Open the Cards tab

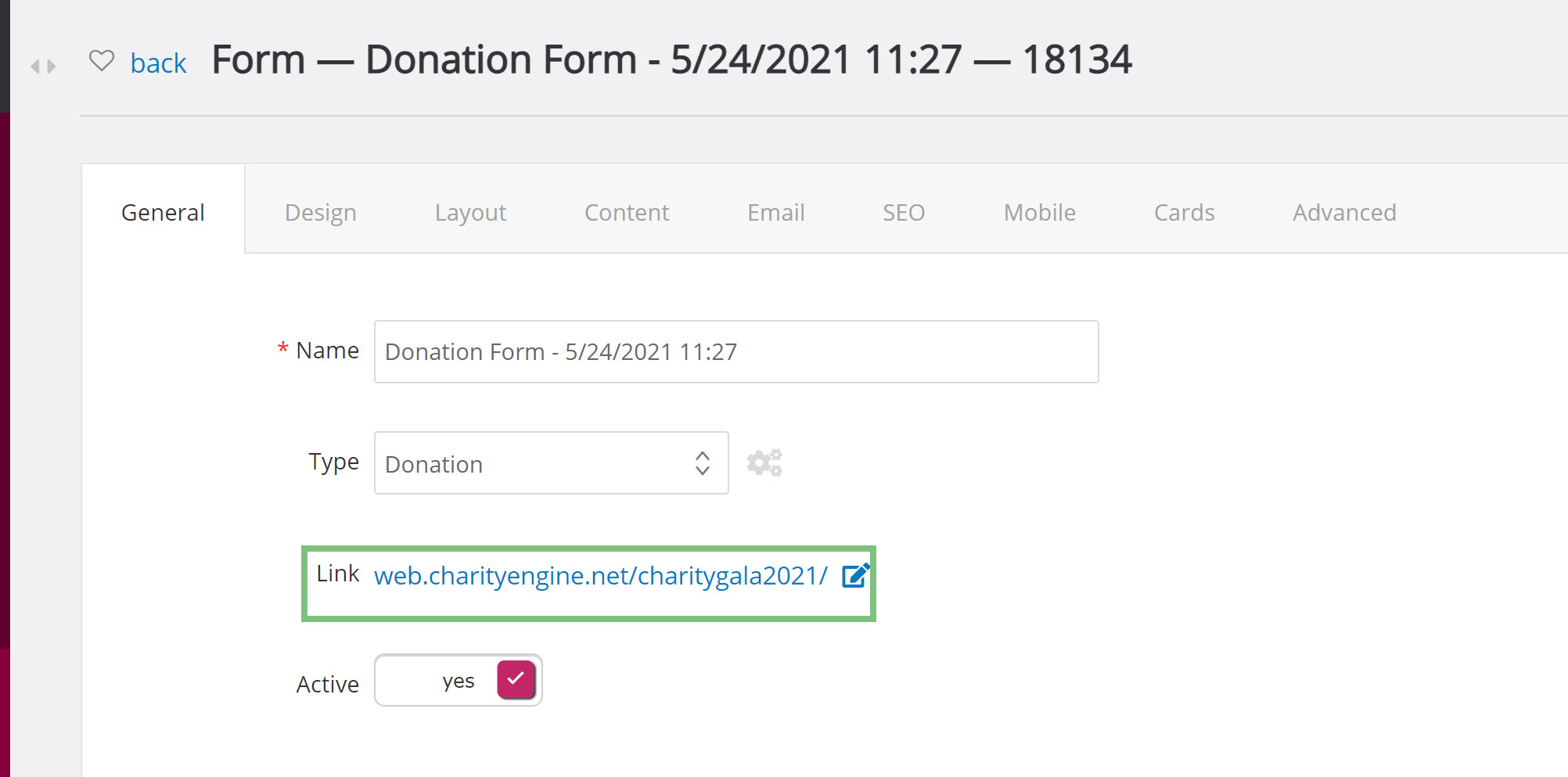1185,213
